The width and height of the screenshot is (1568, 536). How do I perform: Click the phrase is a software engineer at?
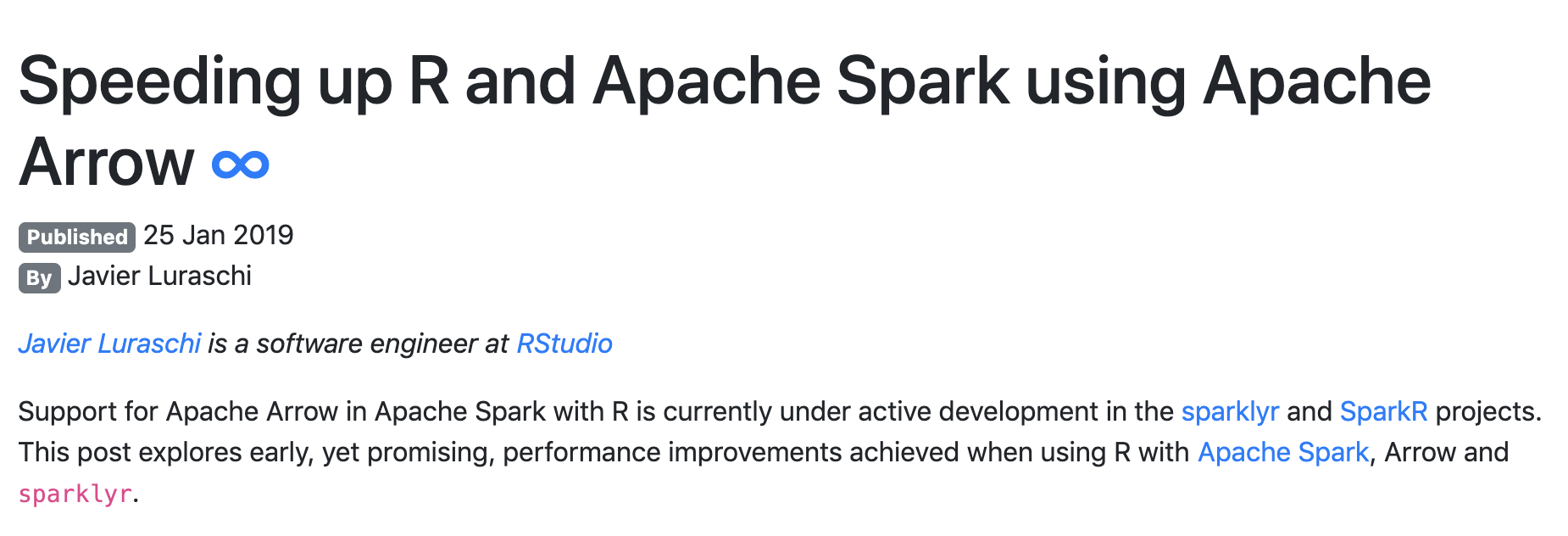tap(359, 343)
